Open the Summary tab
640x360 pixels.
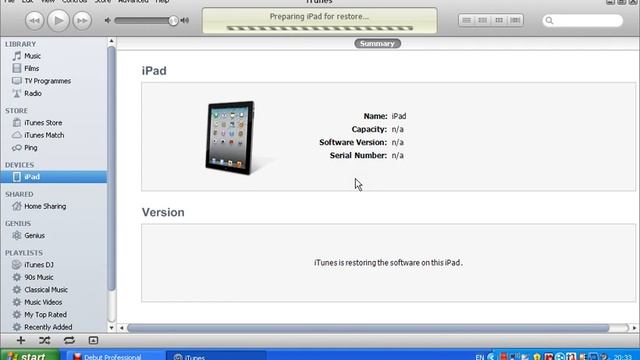click(x=377, y=43)
